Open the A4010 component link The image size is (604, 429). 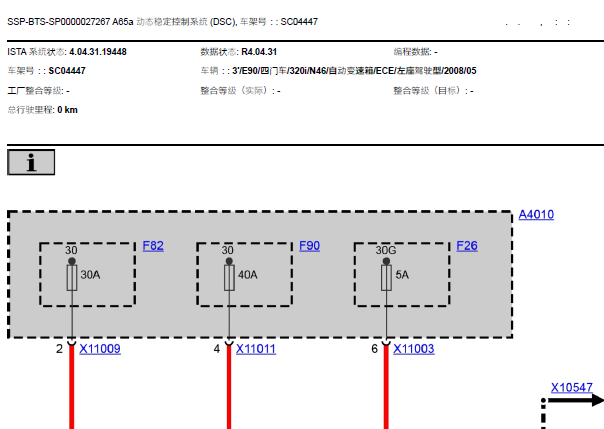pos(536,214)
